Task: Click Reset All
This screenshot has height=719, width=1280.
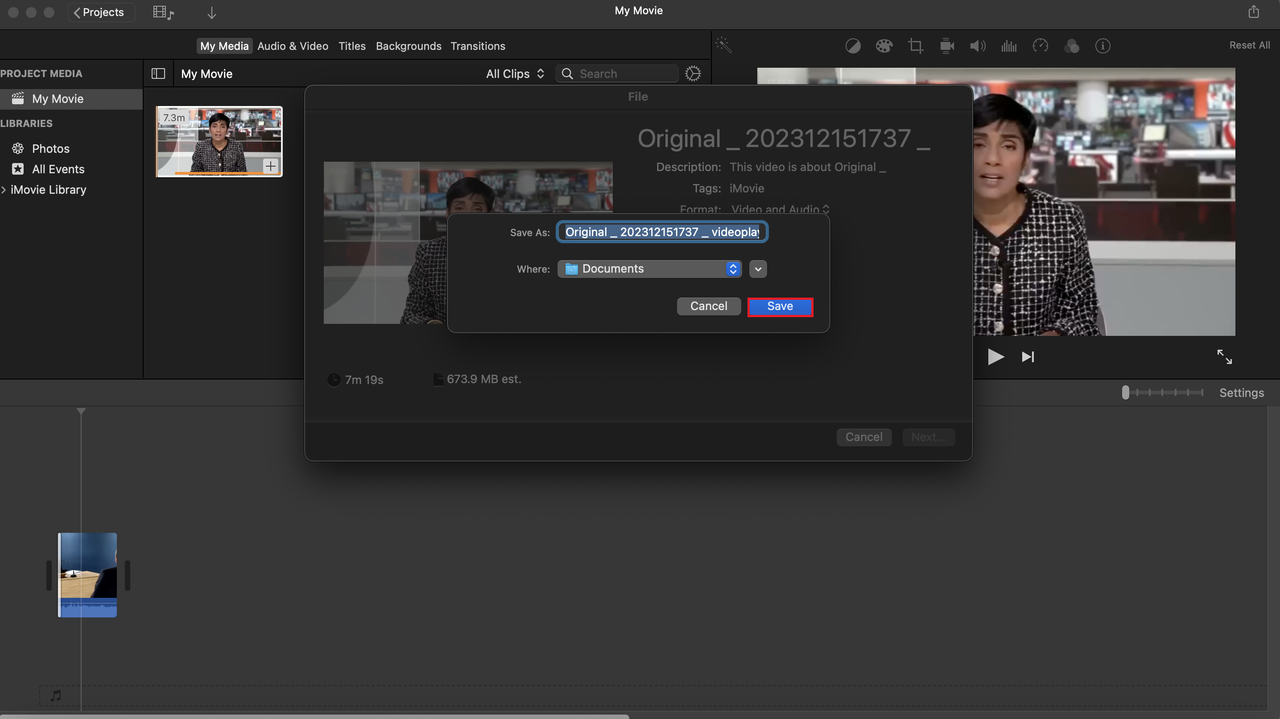Action: (x=1249, y=46)
